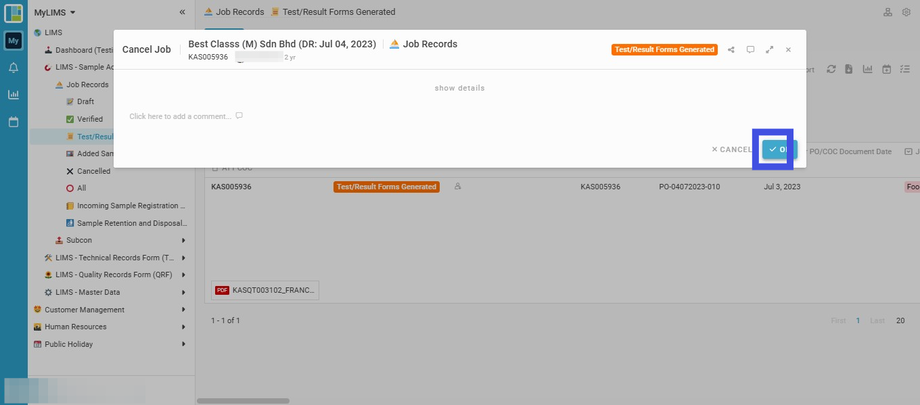Expand Human Resources arrow
This screenshot has height=405, width=920.
click(184, 327)
